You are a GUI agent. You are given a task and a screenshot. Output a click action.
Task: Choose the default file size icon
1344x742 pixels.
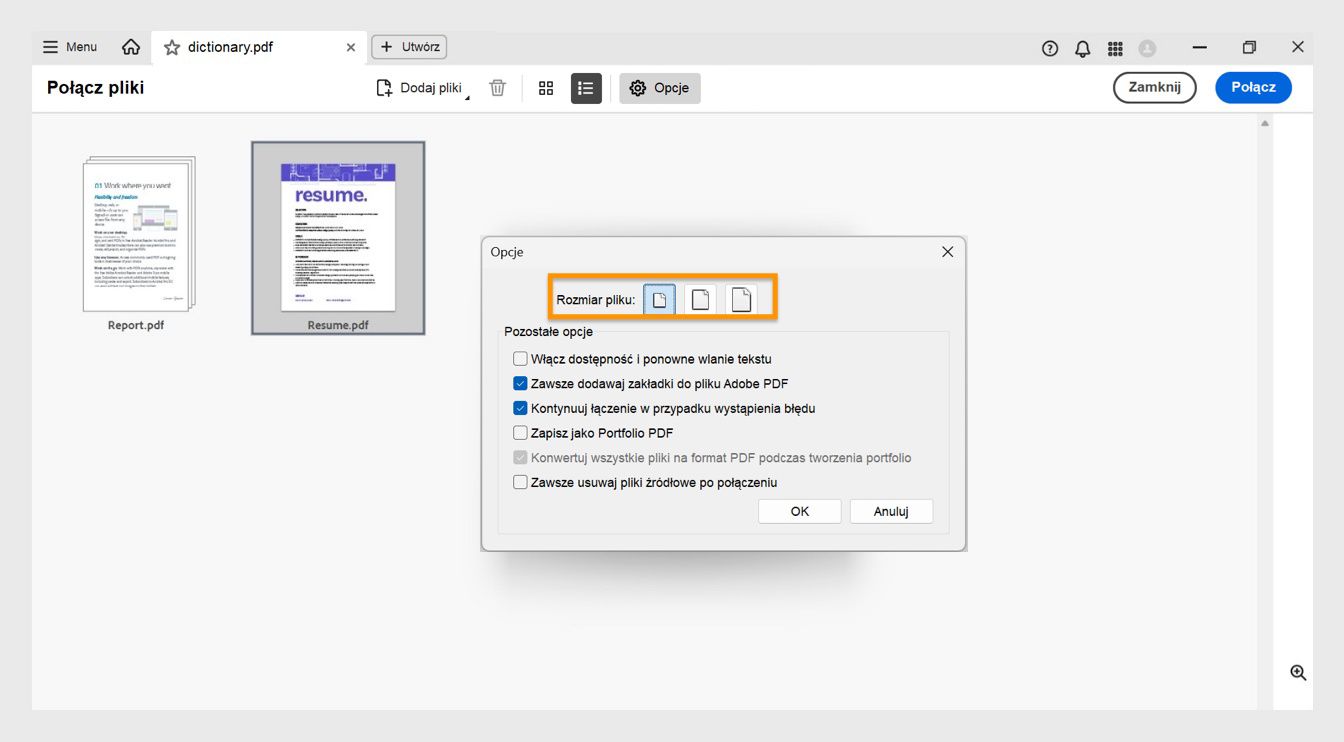click(700, 299)
